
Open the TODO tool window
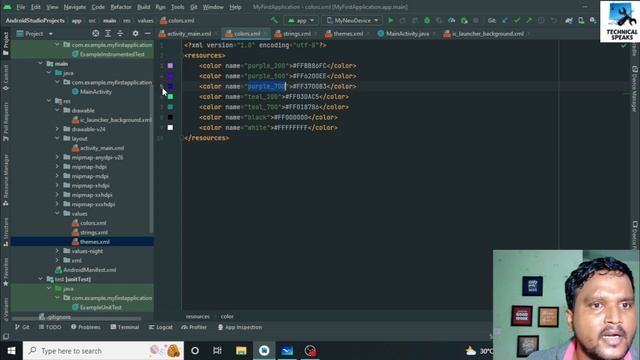pyautogui.click(x=50, y=327)
